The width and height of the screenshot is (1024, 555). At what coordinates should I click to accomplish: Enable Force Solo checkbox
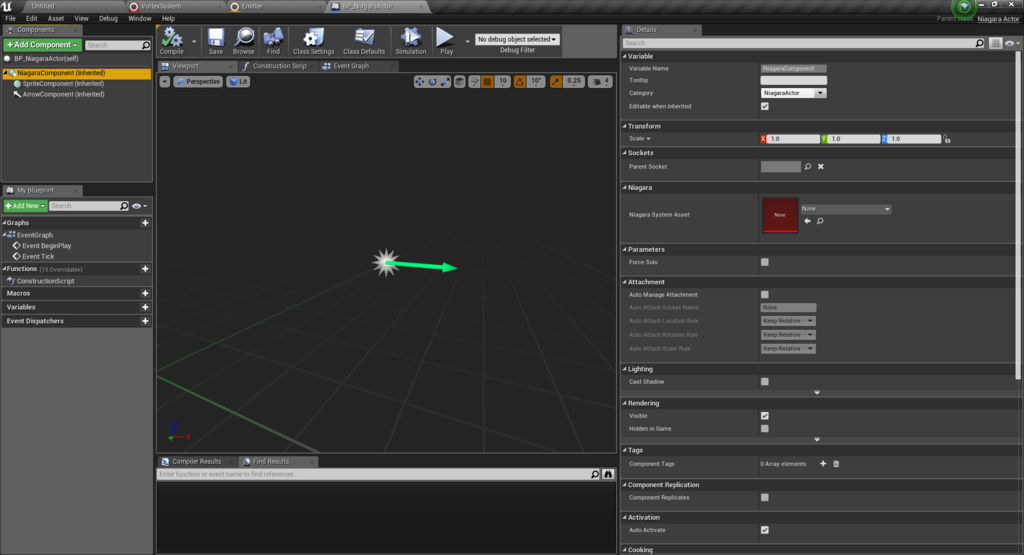[x=765, y=262]
